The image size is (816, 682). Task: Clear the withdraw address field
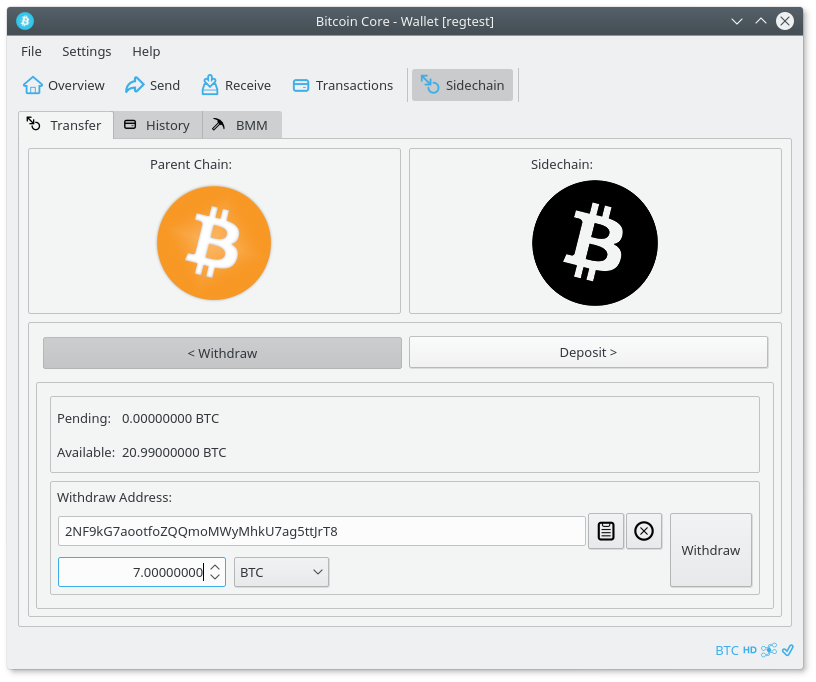tap(644, 531)
